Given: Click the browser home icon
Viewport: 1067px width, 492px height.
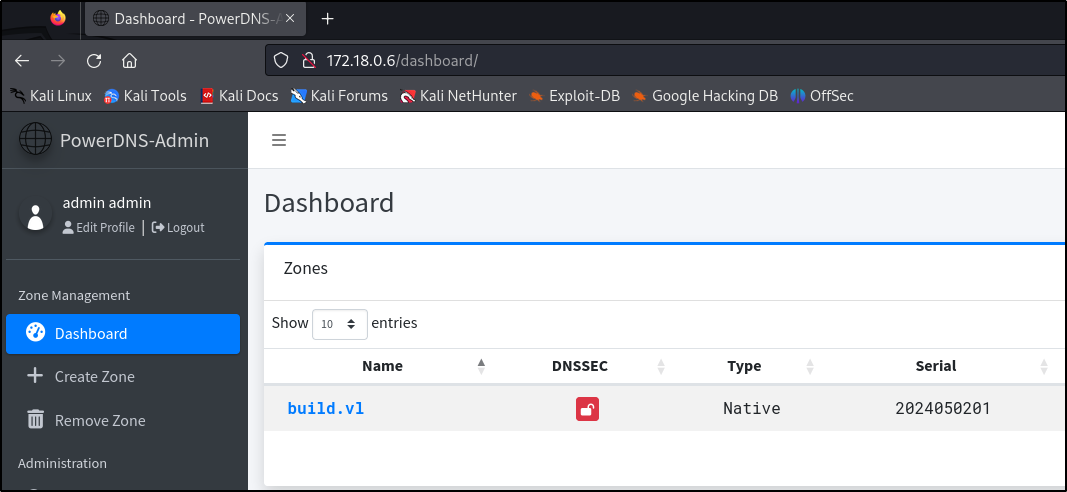Looking at the screenshot, I should coord(129,60).
